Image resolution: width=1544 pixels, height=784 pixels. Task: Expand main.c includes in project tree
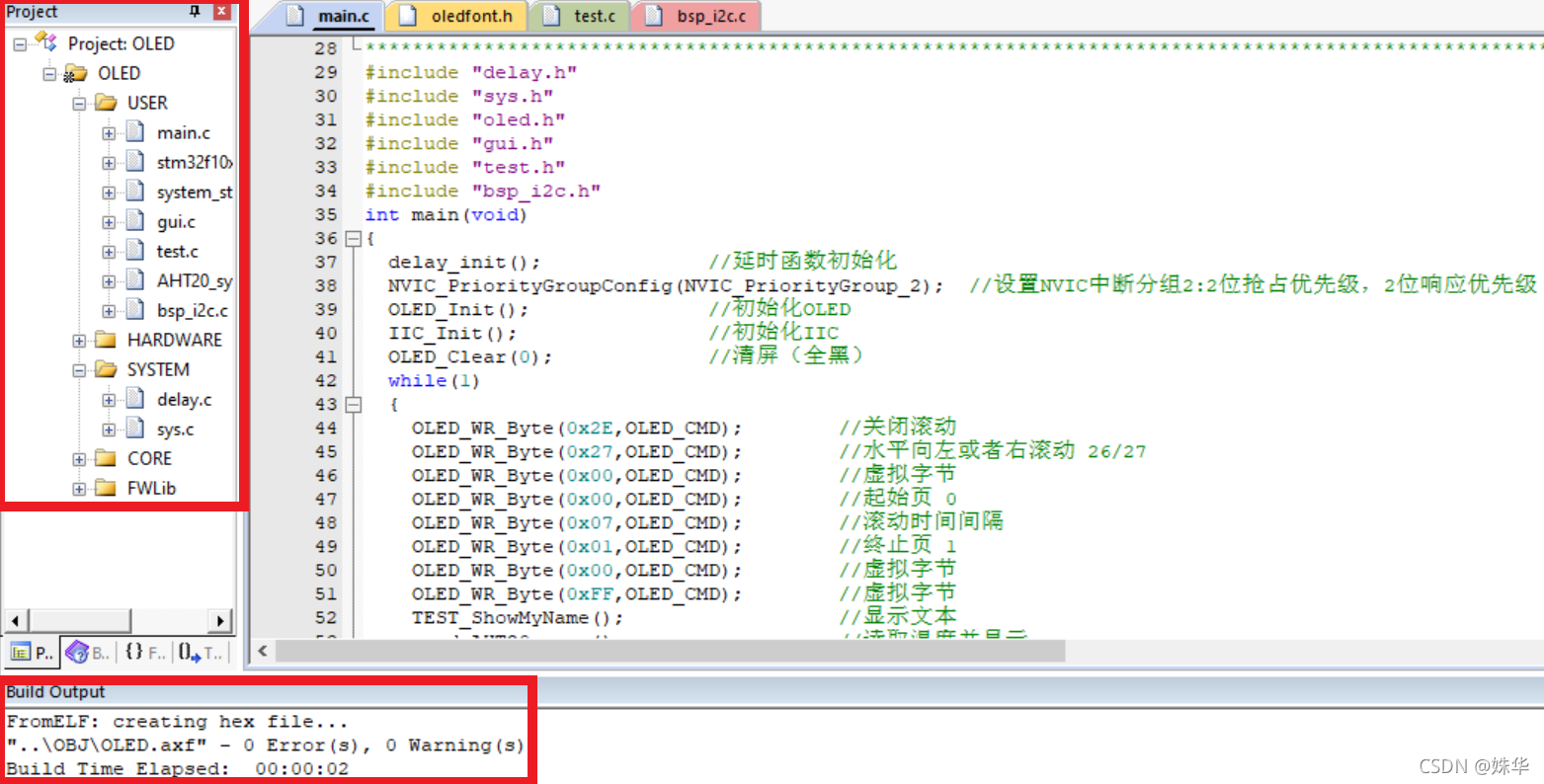click(x=109, y=133)
